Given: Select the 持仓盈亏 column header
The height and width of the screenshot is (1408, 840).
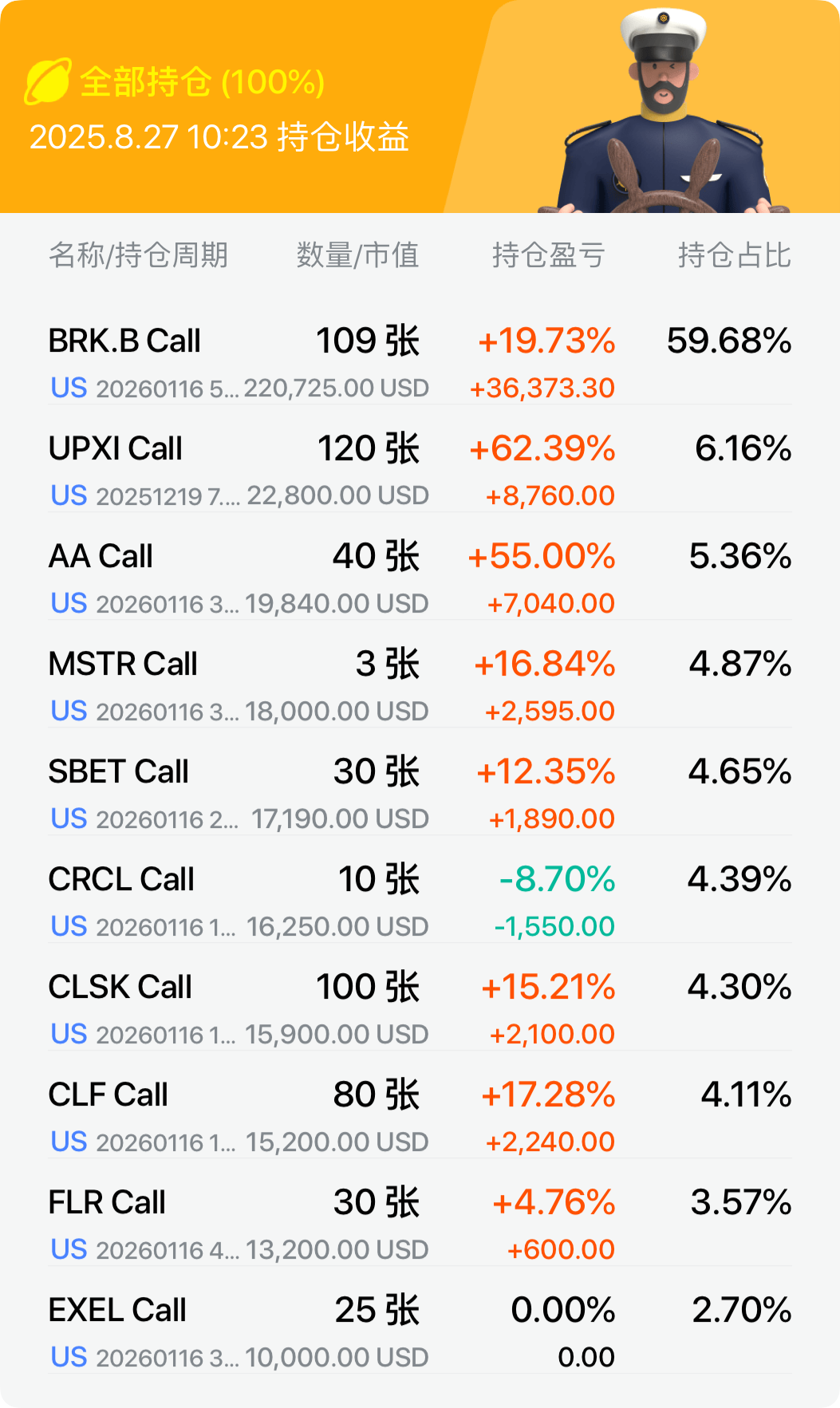Looking at the screenshot, I should click(548, 255).
